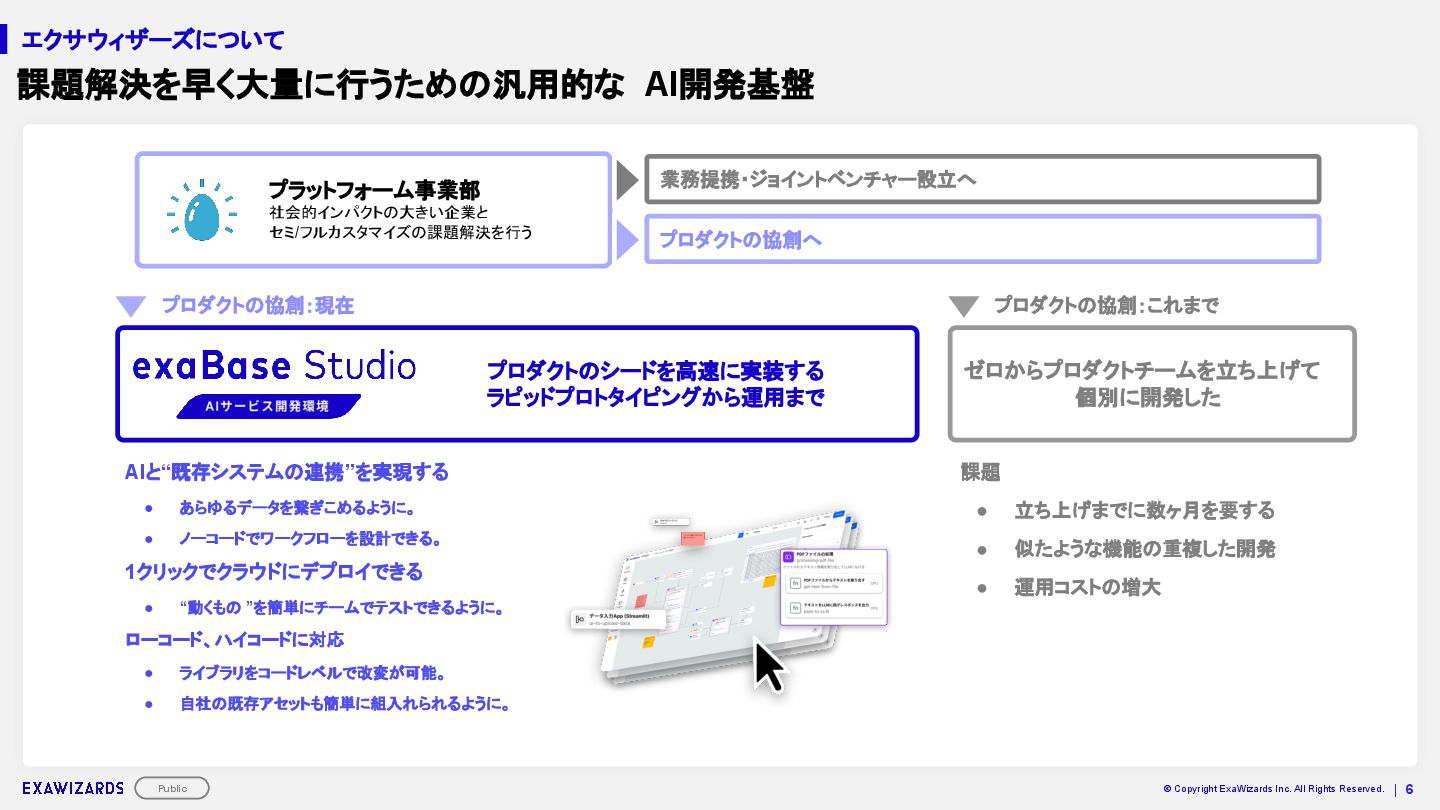1440x810 pixels.
Task: Click text ラピッドプロトタイピングから運用まで
Action: tap(655, 397)
